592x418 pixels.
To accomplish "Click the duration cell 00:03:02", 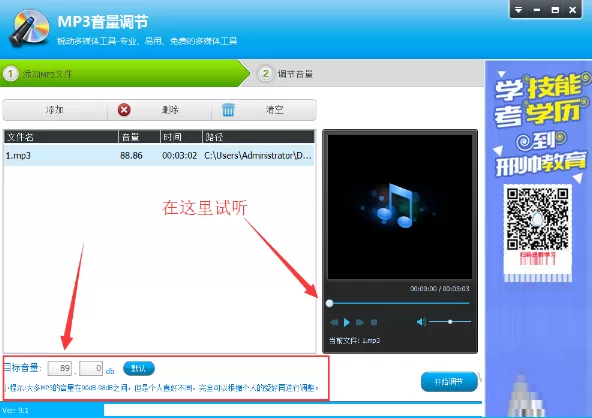I will pyautogui.click(x=179, y=155).
